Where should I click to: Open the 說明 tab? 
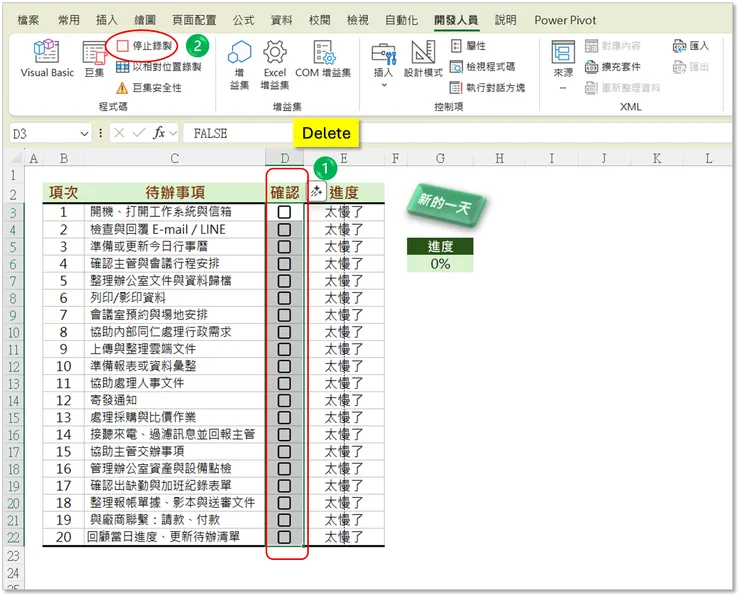tap(505, 20)
